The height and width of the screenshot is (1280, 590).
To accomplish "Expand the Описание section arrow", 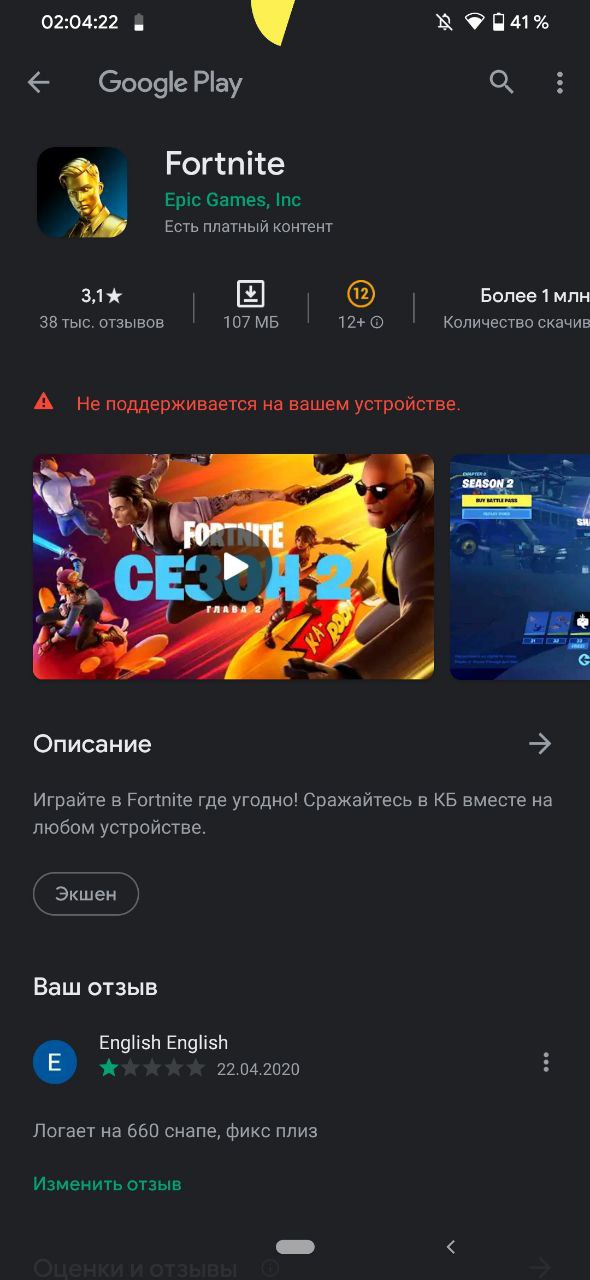I will 540,743.
